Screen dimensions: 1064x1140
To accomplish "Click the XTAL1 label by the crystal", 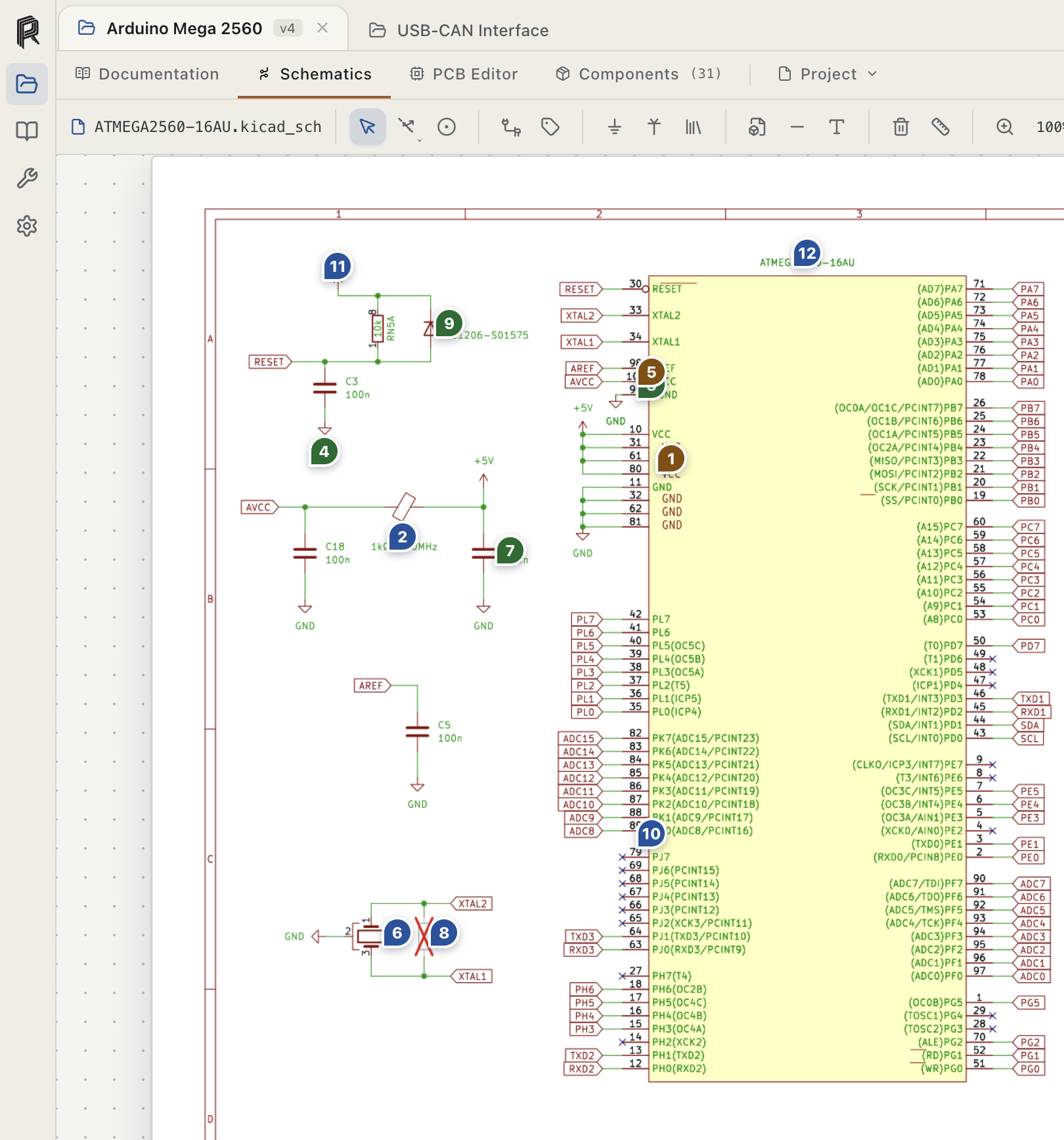I will click(x=472, y=976).
